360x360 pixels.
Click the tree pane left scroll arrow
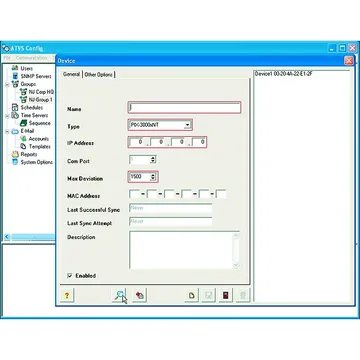(x=7, y=237)
